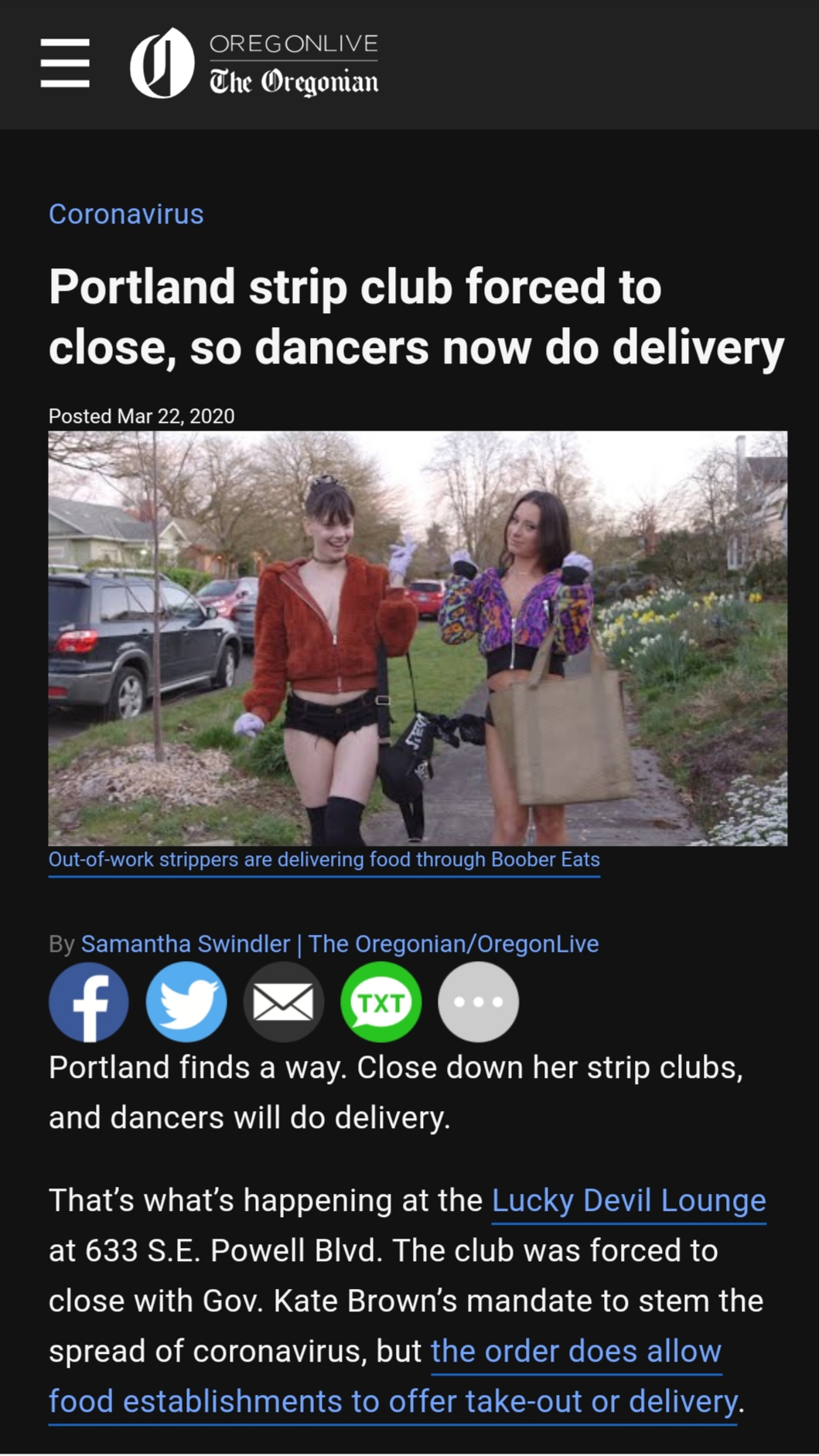Open more sharing options ellipsis
The height and width of the screenshot is (1456, 819).
479,1001
